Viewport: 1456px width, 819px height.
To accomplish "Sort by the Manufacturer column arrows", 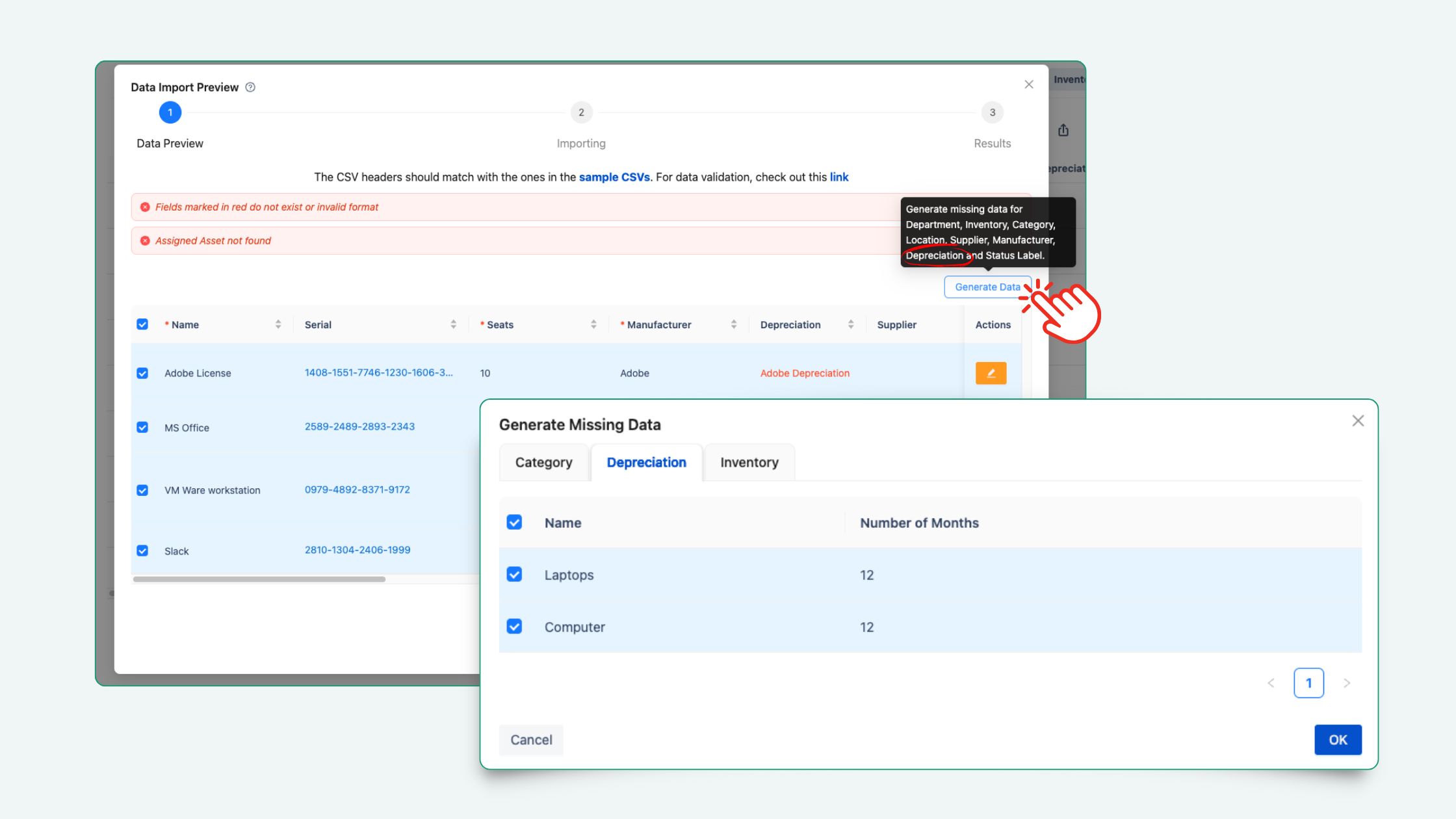I will 734,324.
